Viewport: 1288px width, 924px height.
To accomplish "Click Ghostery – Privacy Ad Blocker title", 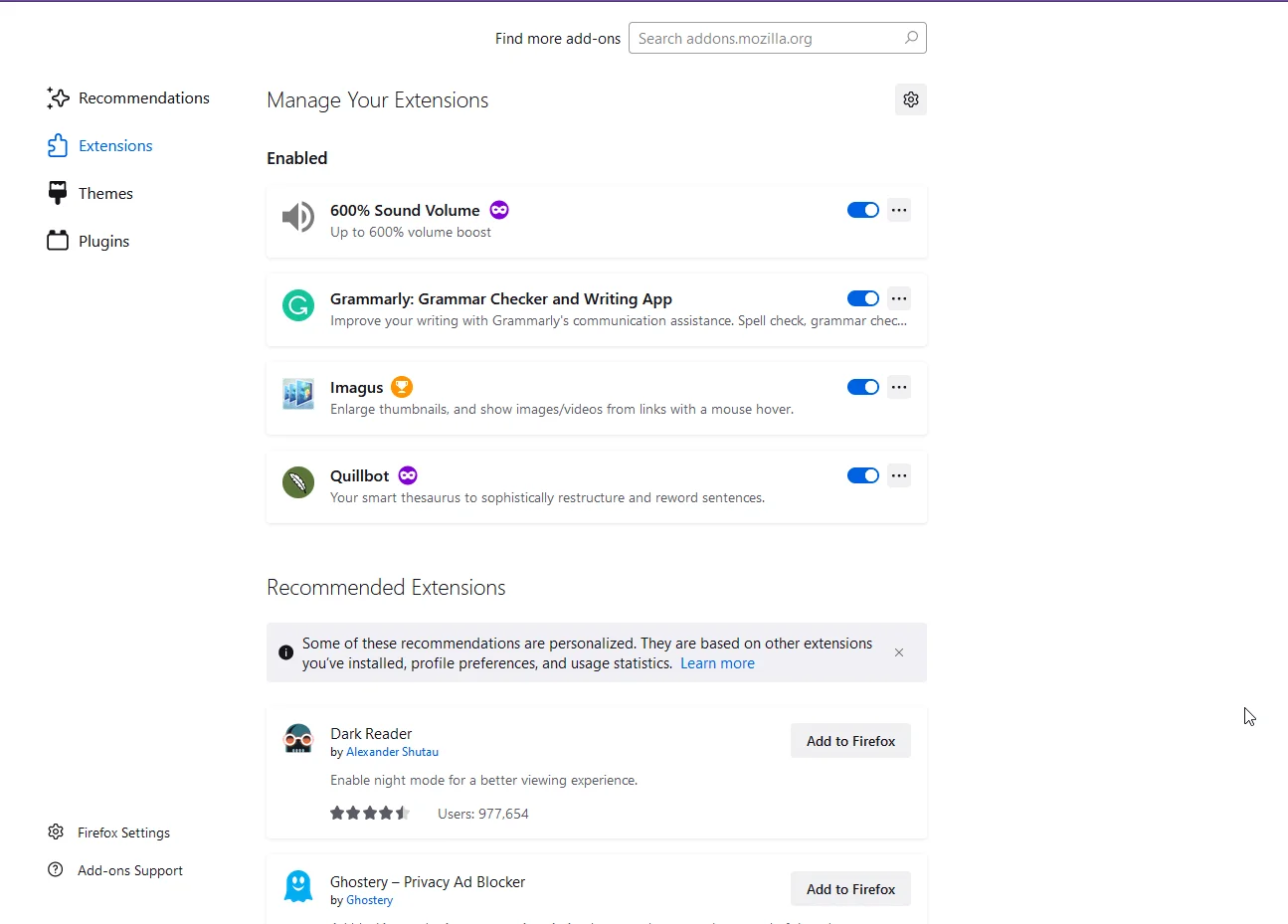I will coord(428,881).
